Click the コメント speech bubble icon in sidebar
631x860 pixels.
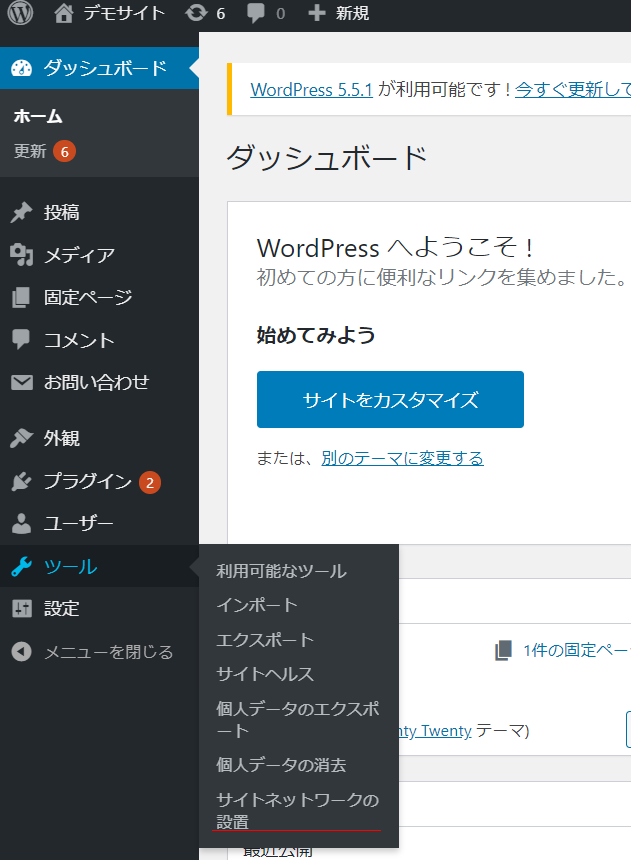pyautogui.click(x=21, y=340)
